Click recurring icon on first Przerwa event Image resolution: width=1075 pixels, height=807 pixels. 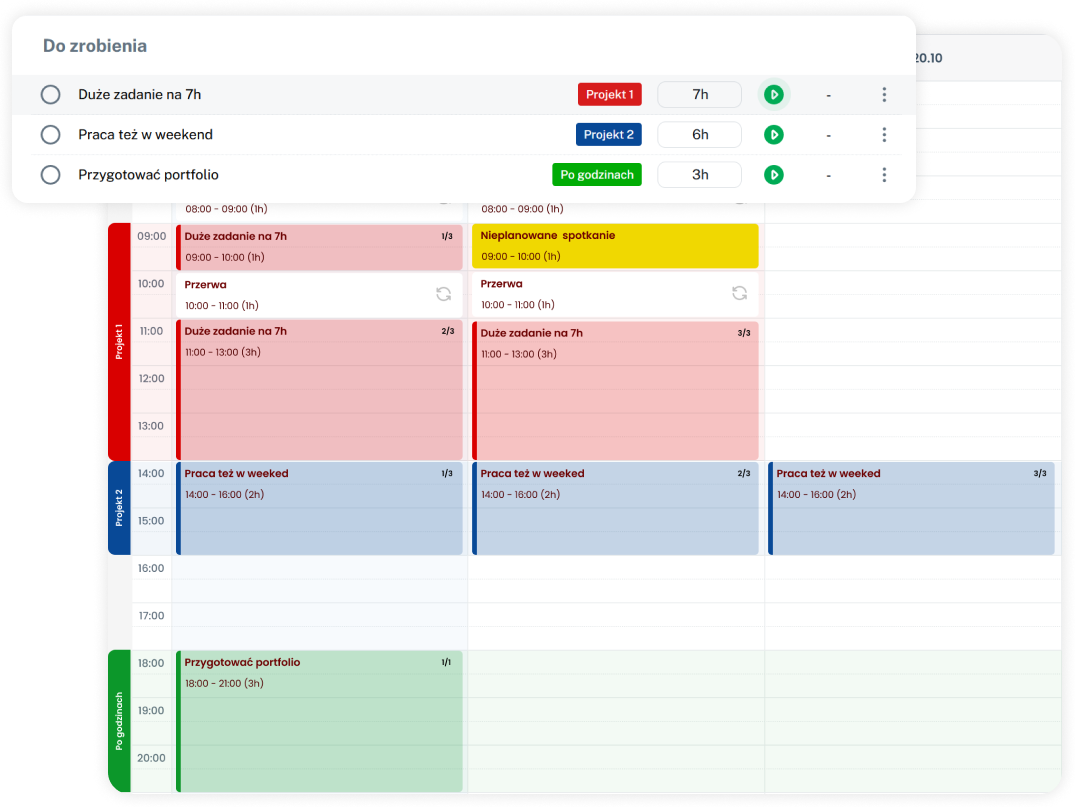443,293
